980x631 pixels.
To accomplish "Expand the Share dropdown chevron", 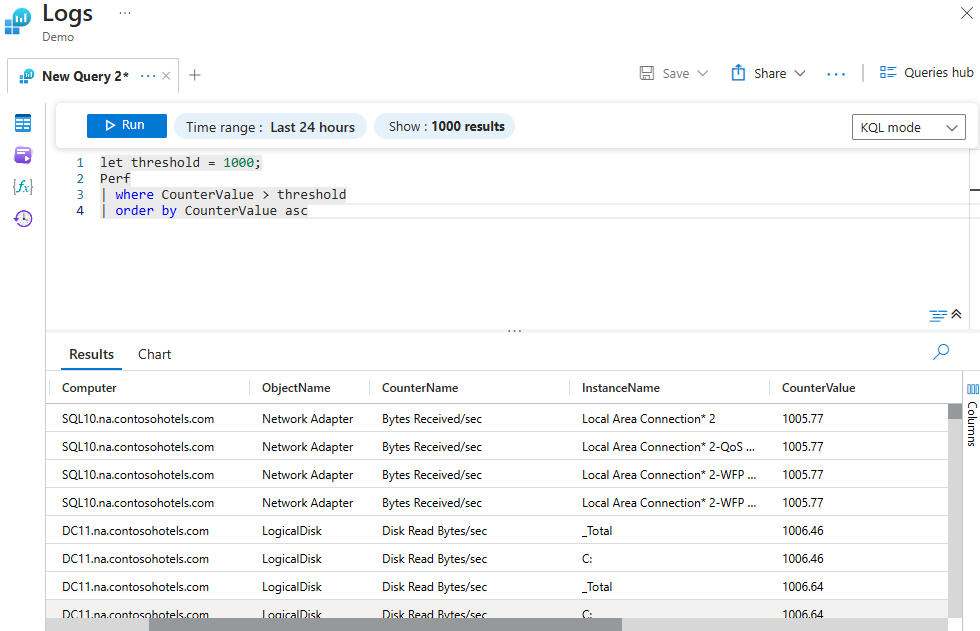I will click(800, 73).
